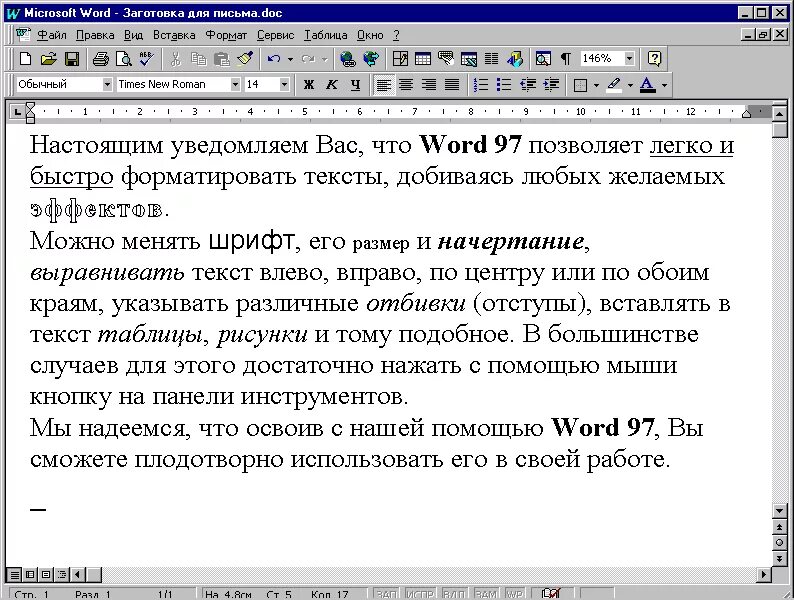
Task: Open the Tables and Borders toolbar
Action: coord(400,59)
